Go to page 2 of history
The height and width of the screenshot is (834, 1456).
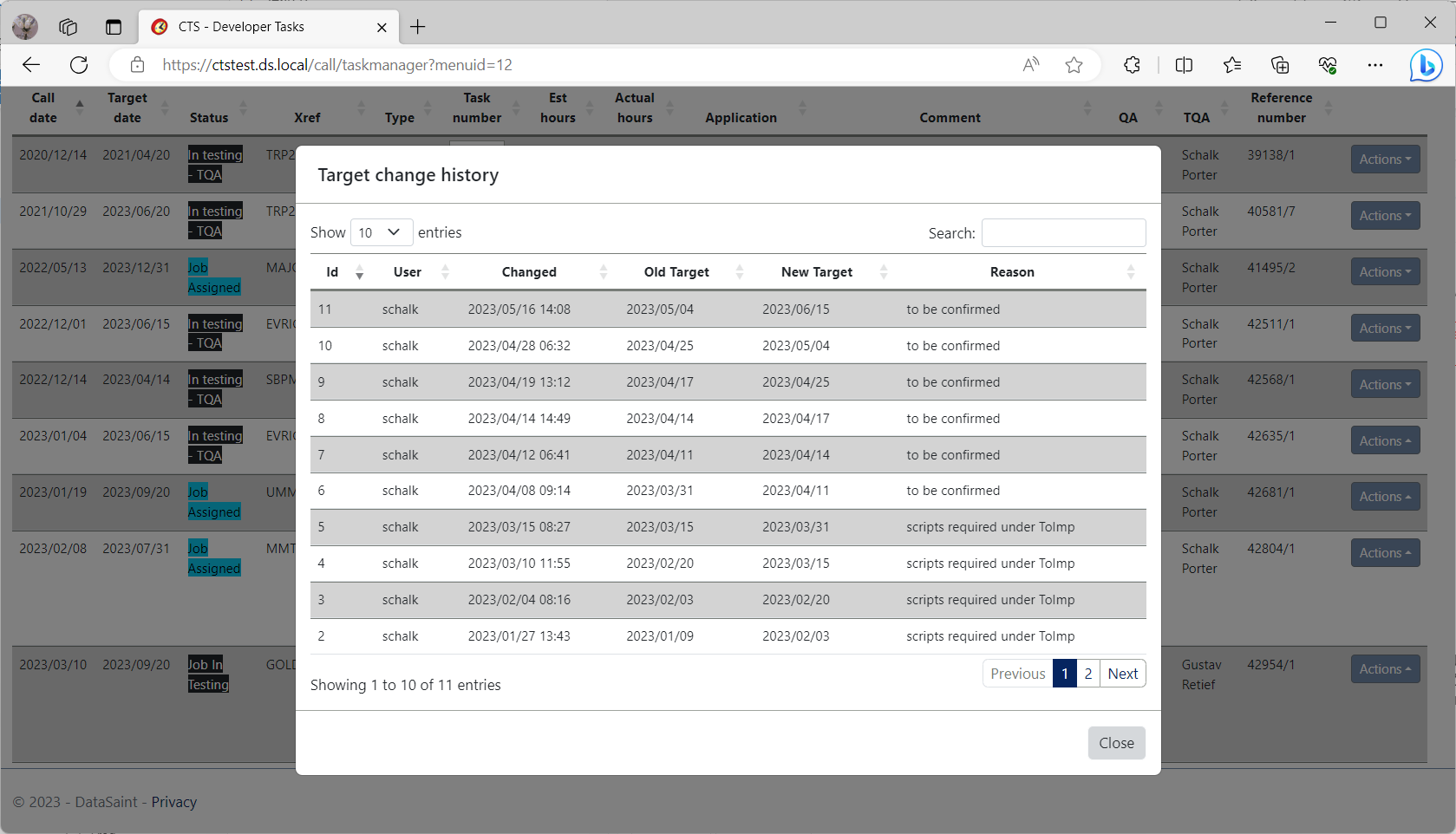(1088, 674)
